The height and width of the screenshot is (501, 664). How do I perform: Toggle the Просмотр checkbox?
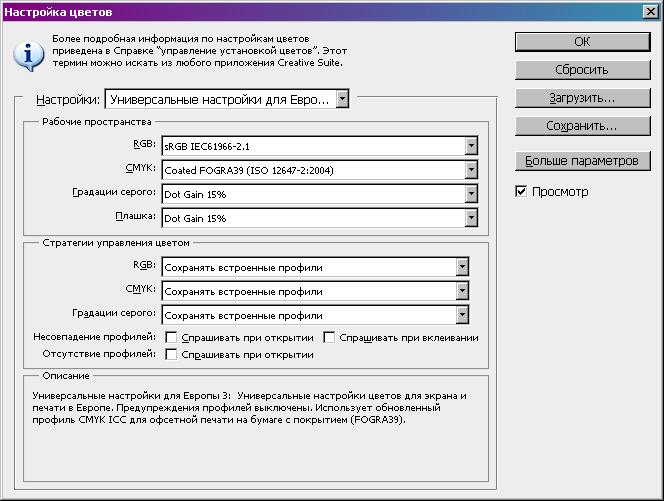tap(521, 191)
